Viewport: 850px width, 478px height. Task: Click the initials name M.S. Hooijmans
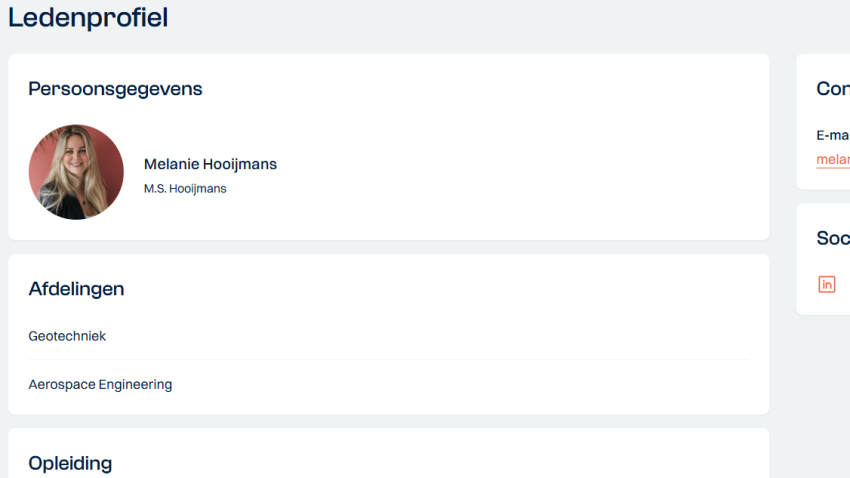[x=185, y=189]
